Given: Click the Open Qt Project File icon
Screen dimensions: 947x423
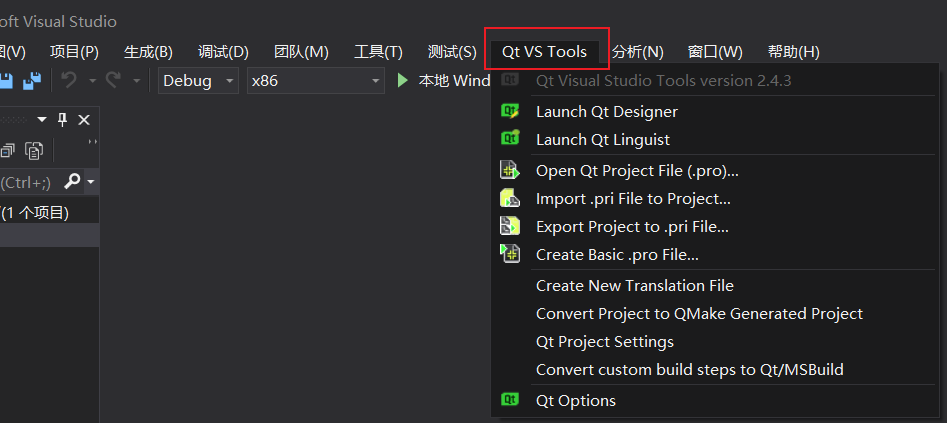Looking at the screenshot, I should 510,170.
